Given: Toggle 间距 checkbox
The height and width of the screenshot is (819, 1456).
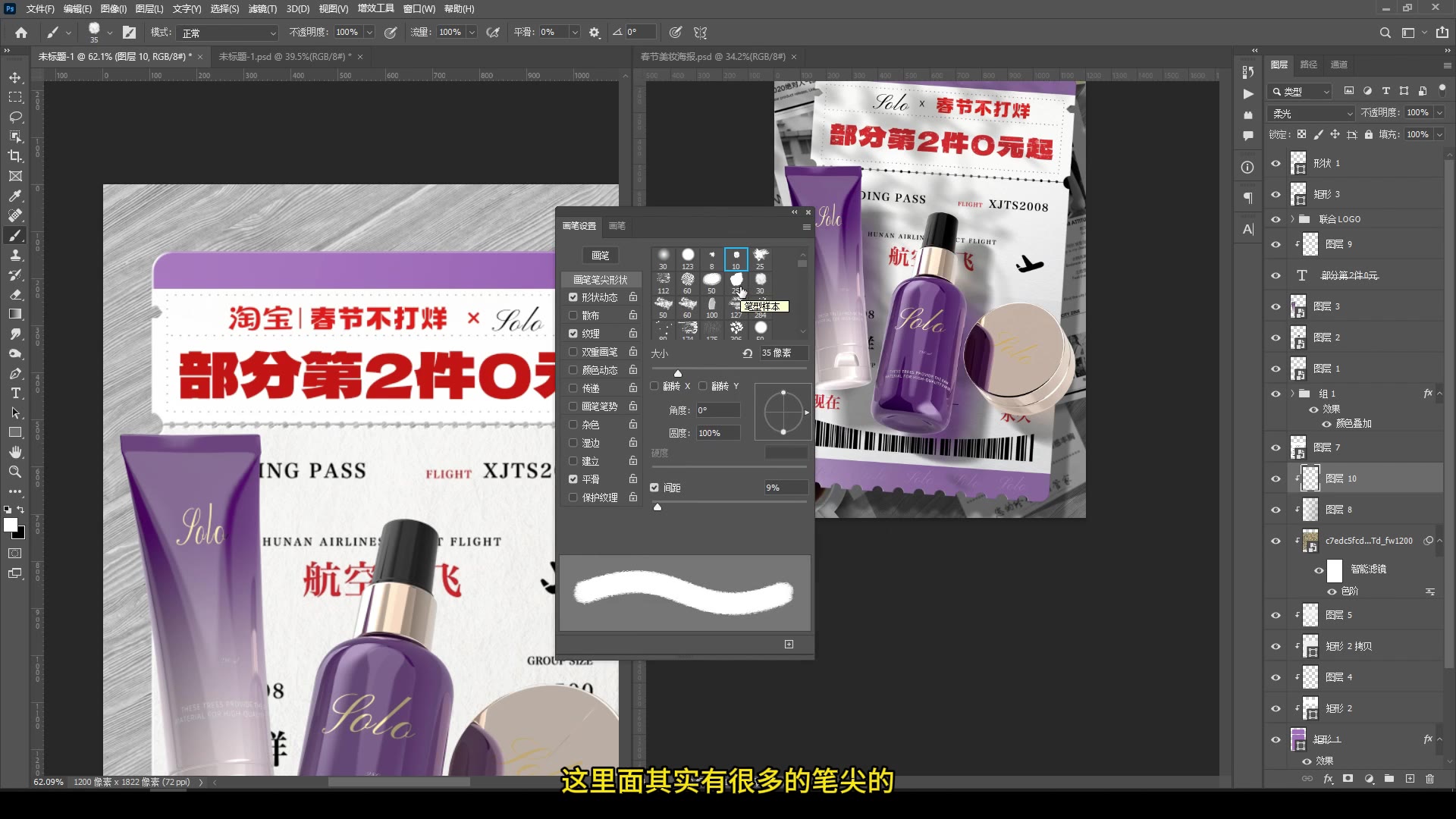Looking at the screenshot, I should [x=654, y=488].
